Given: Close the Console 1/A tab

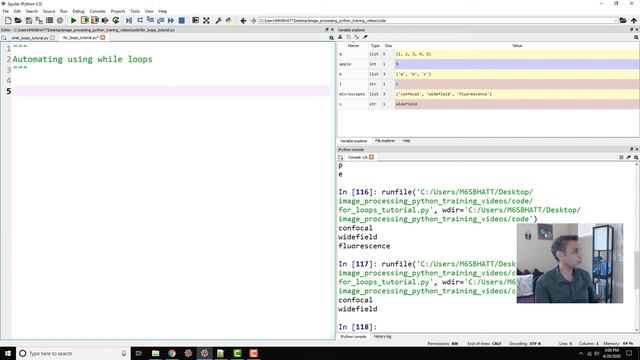Looking at the screenshot, I should coord(371,157).
